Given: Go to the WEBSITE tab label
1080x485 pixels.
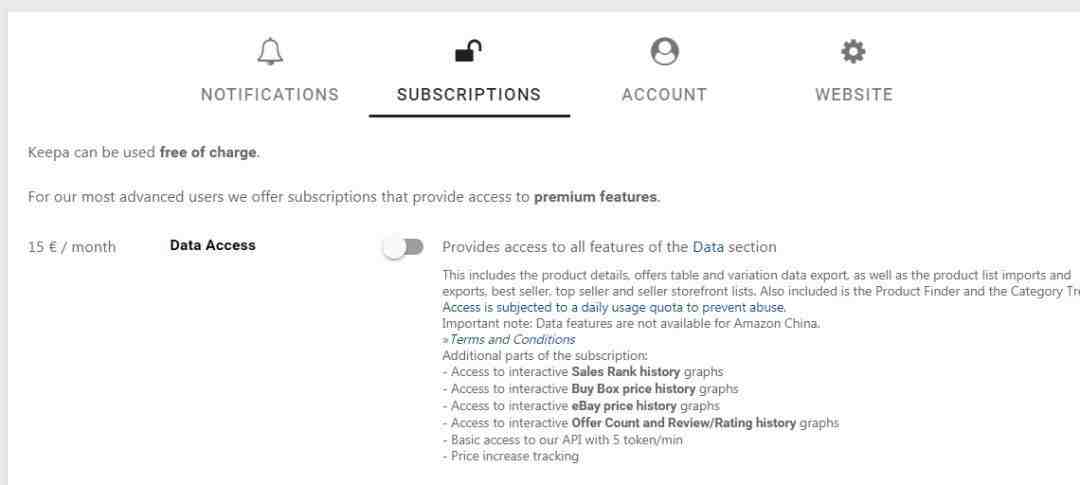Looking at the screenshot, I should coord(854,94).
